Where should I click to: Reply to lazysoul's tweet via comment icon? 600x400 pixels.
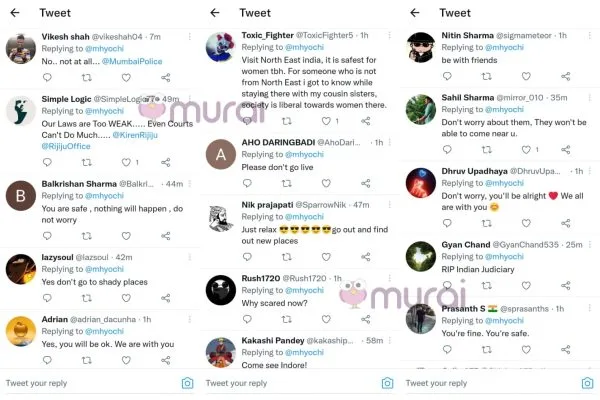[47, 298]
